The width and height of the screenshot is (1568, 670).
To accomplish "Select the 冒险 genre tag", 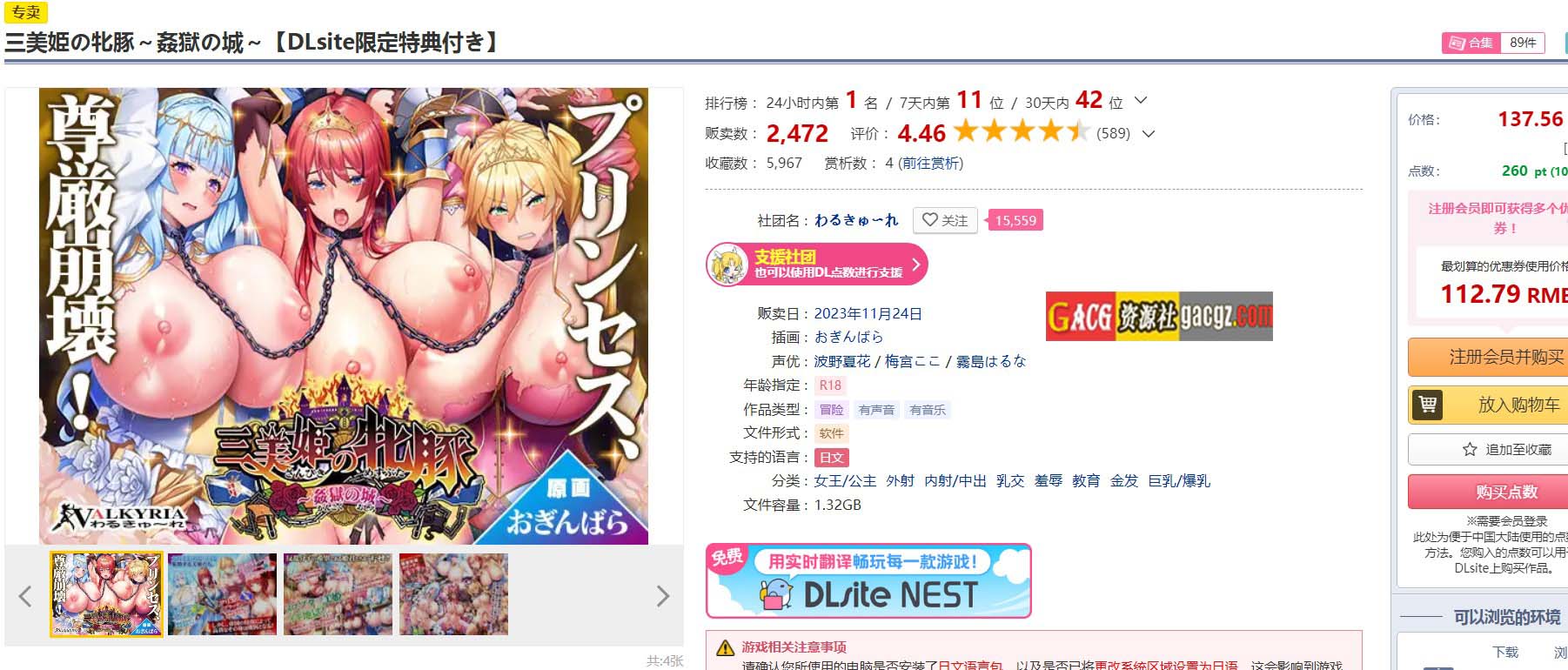I will [831, 410].
